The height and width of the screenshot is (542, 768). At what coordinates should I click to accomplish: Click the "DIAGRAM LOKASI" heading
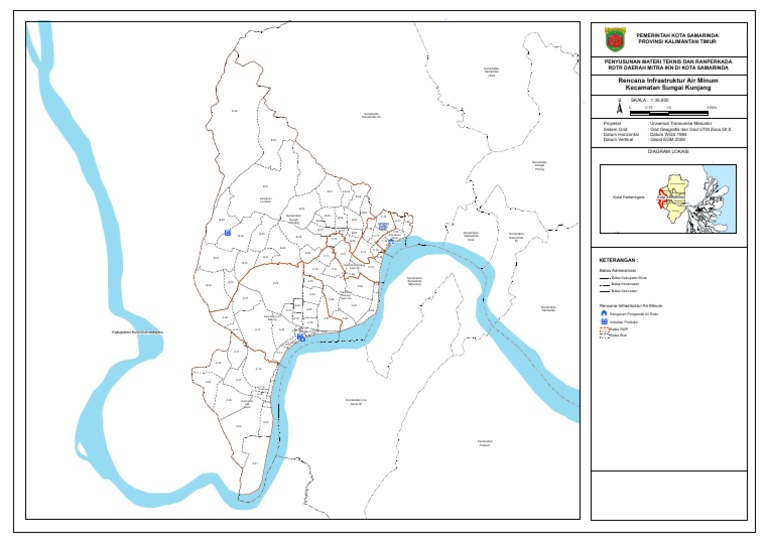668,152
